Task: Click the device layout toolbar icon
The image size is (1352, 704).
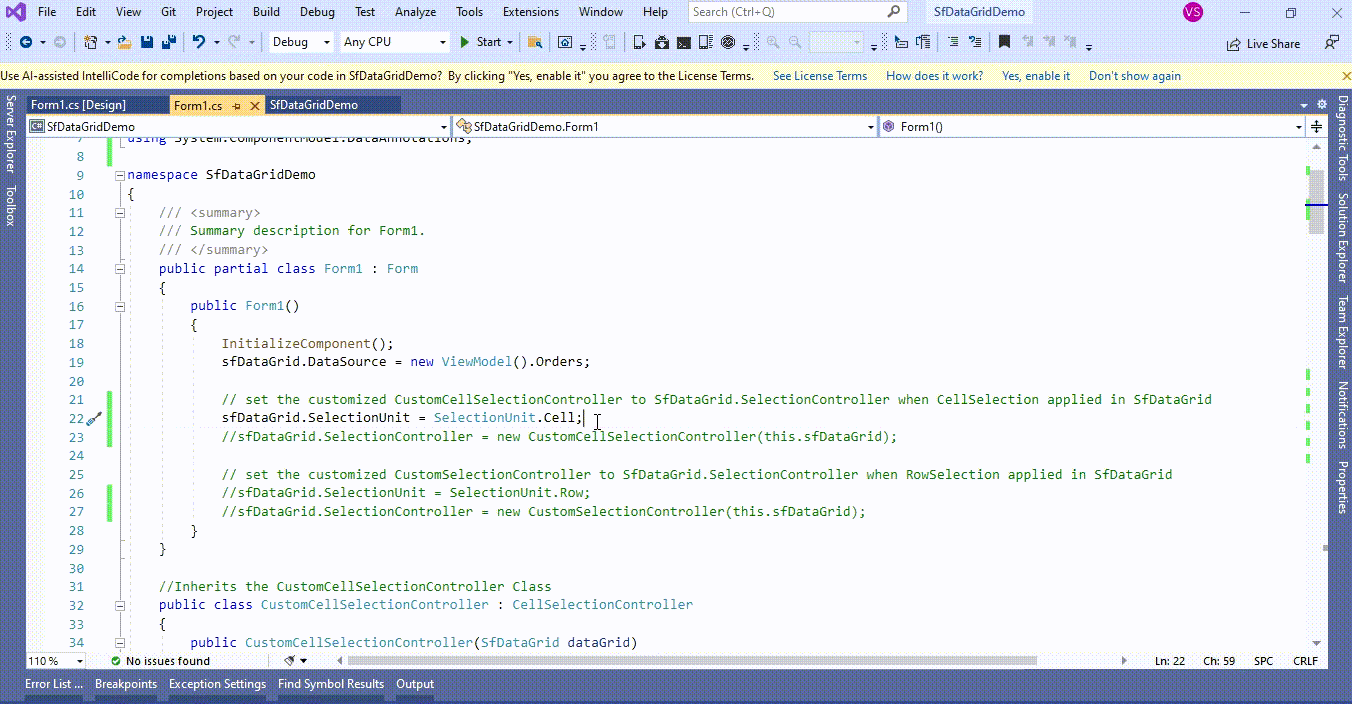Action: 706,42
